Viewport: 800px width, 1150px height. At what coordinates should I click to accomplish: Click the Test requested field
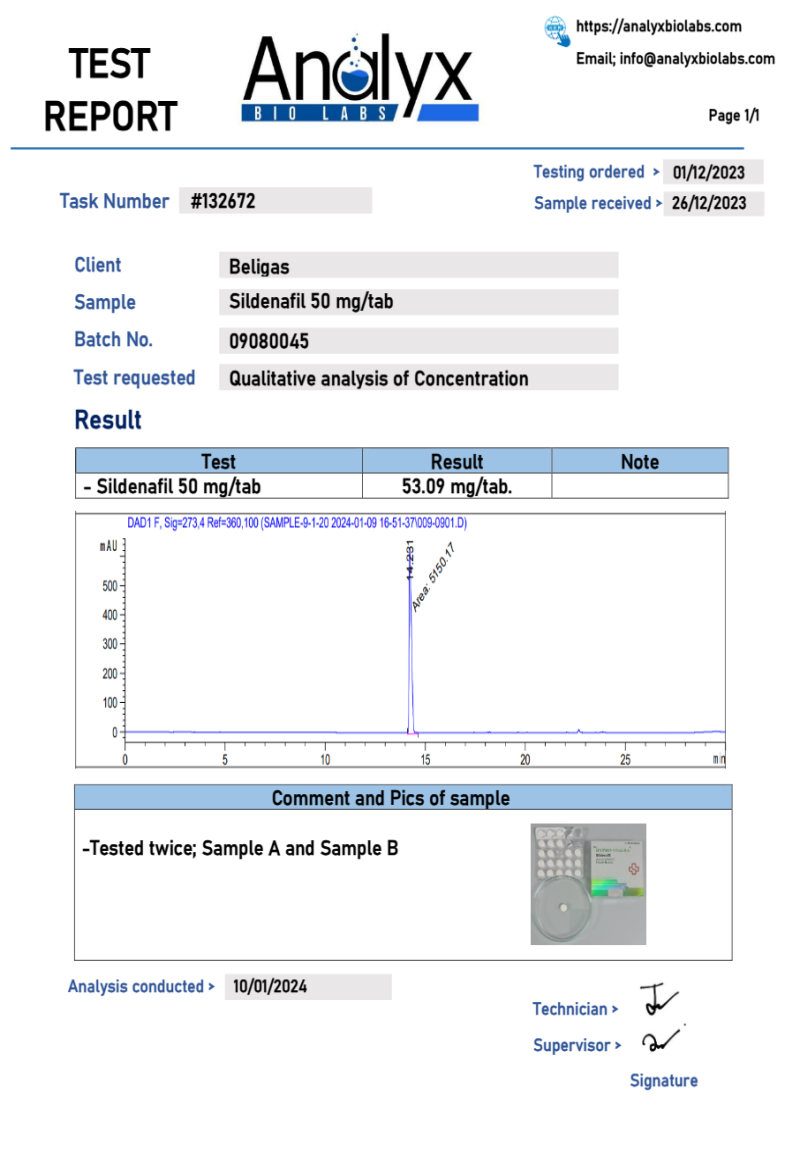tap(417, 378)
